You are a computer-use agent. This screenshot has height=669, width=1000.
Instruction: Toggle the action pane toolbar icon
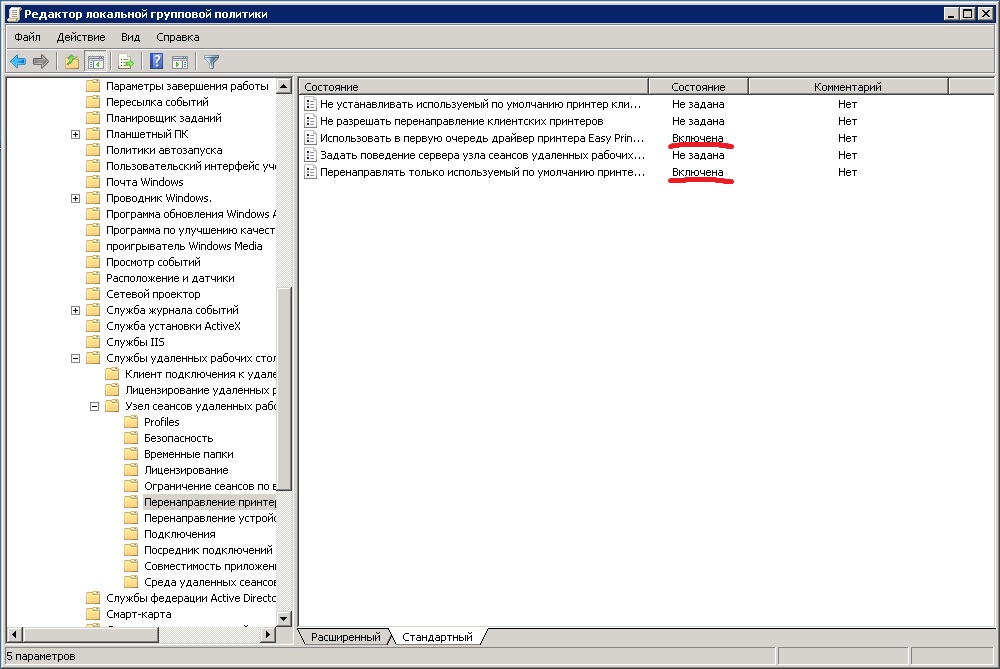tap(180, 62)
